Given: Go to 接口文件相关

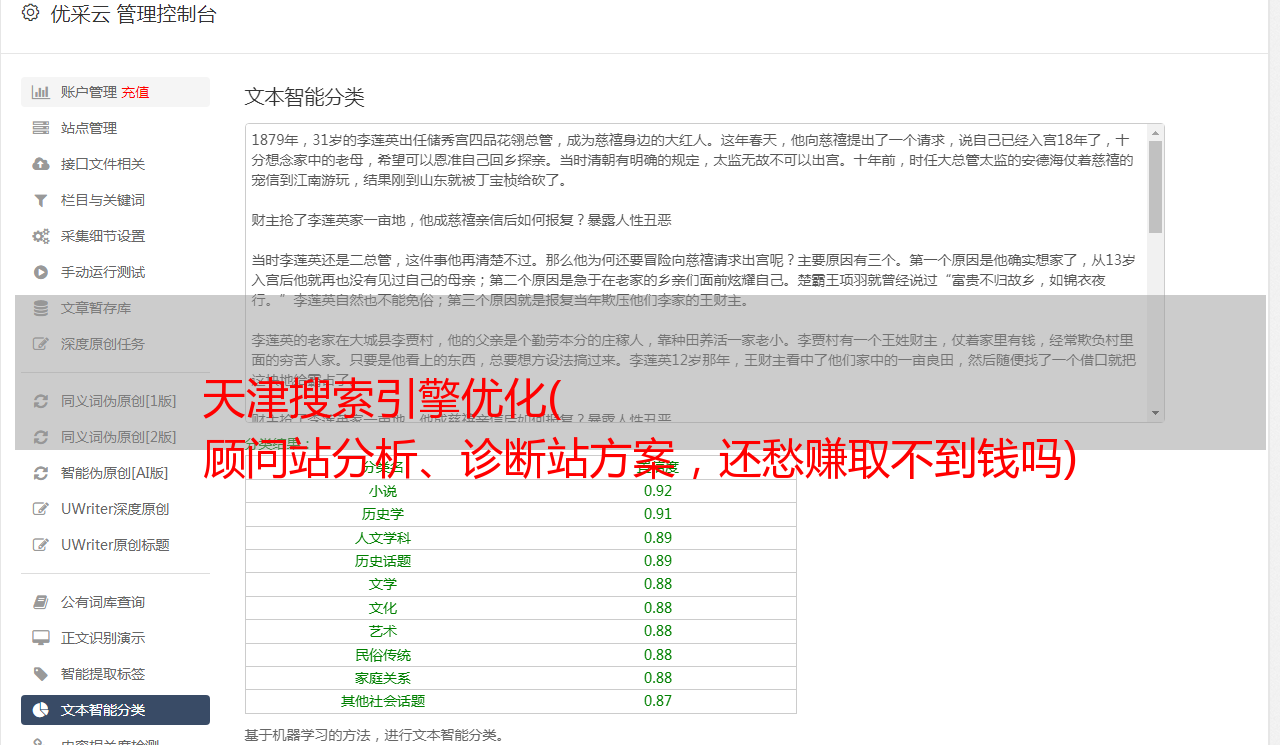Looking at the screenshot, I should tap(115, 164).
